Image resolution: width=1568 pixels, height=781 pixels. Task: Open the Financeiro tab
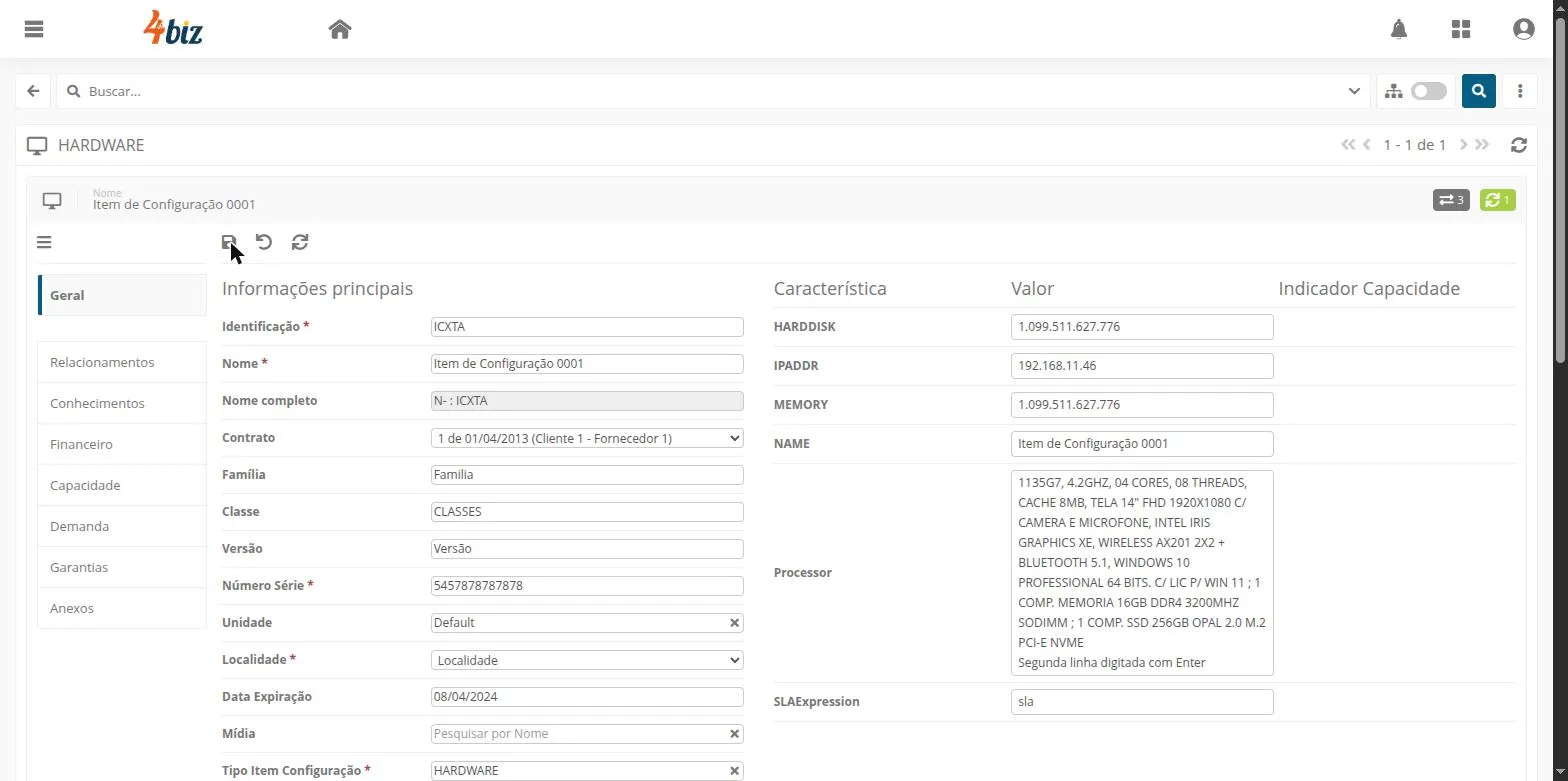click(122, 444)
